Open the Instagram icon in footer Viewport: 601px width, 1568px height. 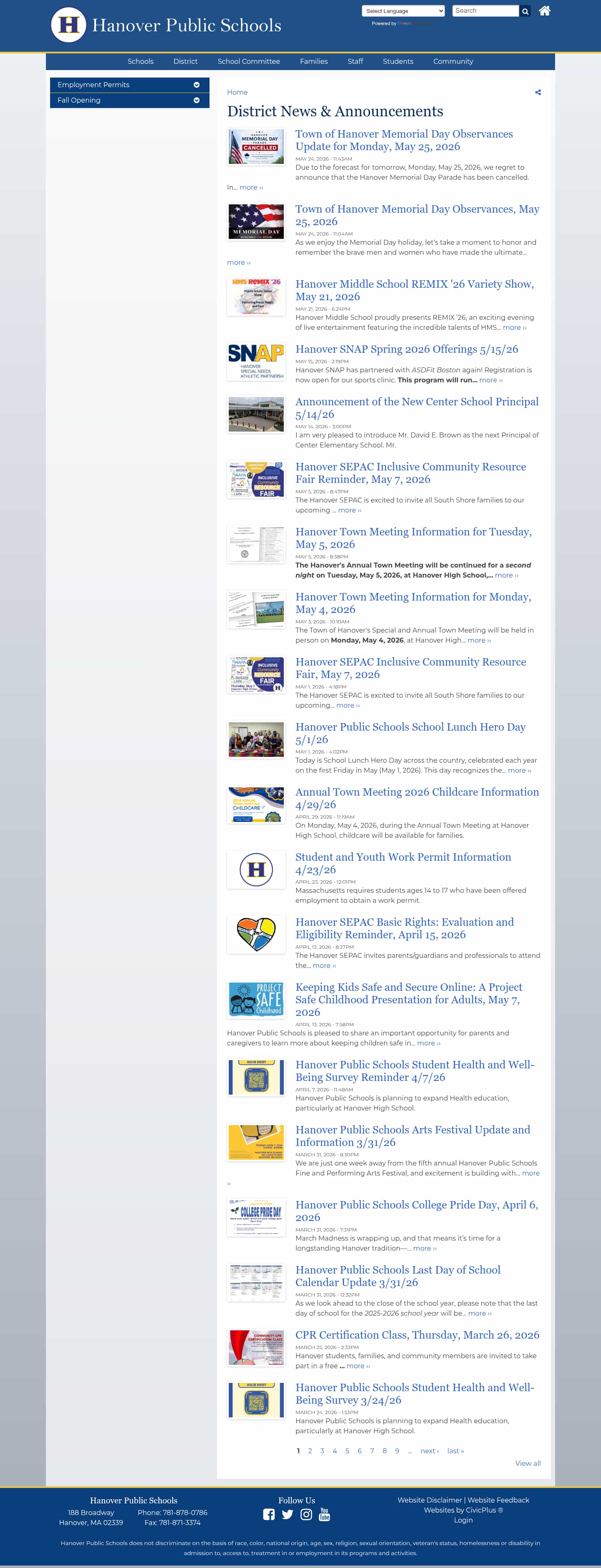tap(306, 1515)
